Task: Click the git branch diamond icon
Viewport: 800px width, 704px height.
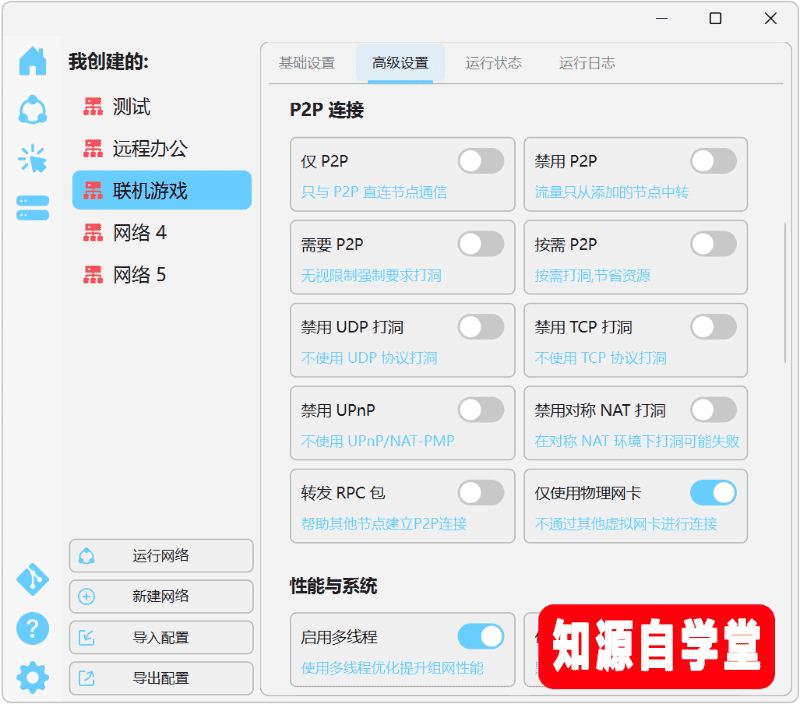Action: 33,580
